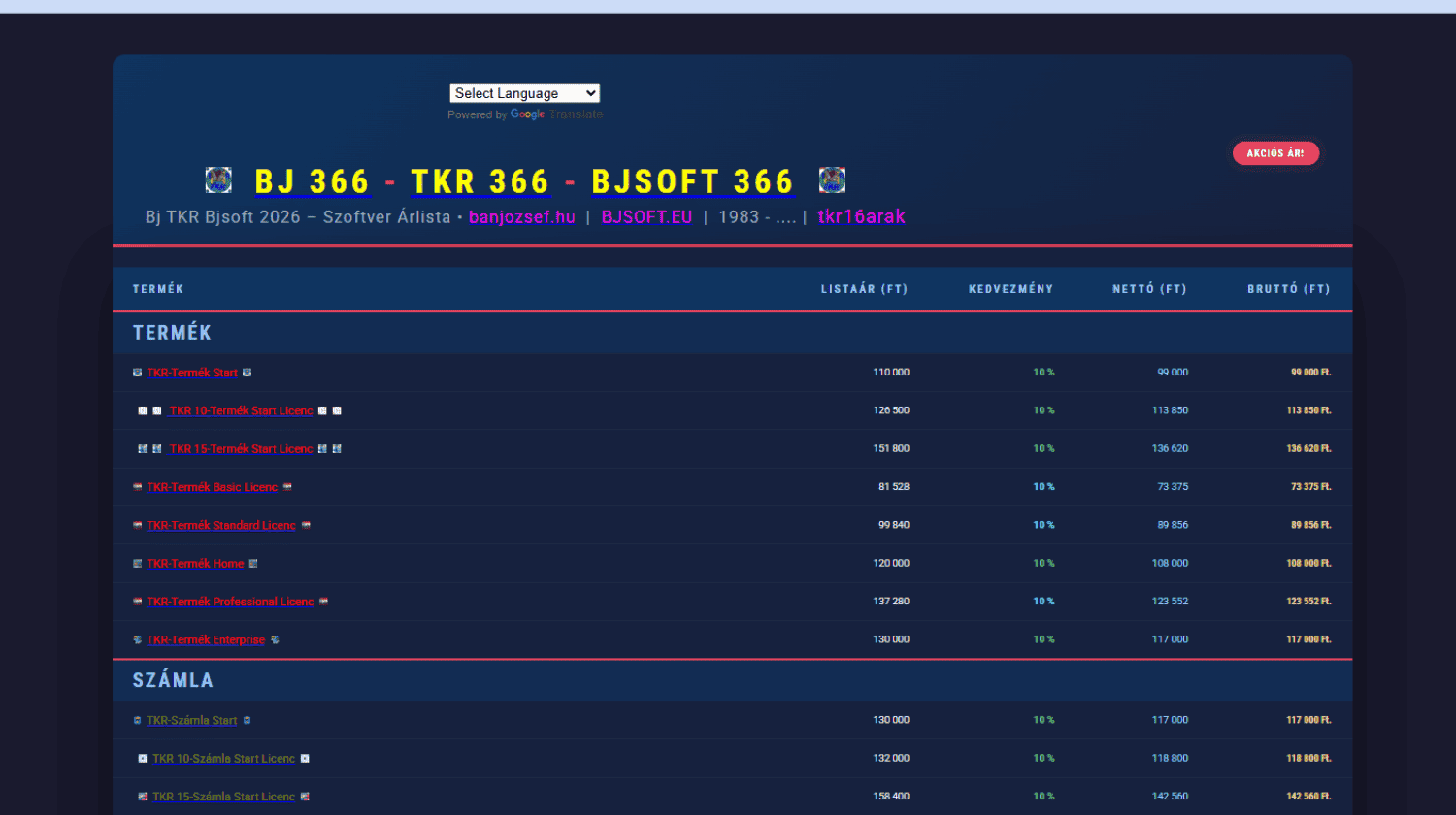Open the TKR-Termék Standard Licenc link
This screenshot has height=815, width=1456.
pos(221,526)
